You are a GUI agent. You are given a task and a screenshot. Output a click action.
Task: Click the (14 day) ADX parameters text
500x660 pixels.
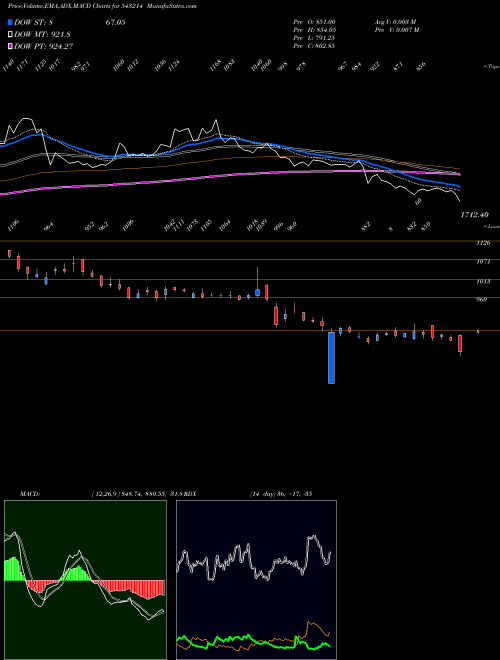pyautogui.click(x=281, y=493)
